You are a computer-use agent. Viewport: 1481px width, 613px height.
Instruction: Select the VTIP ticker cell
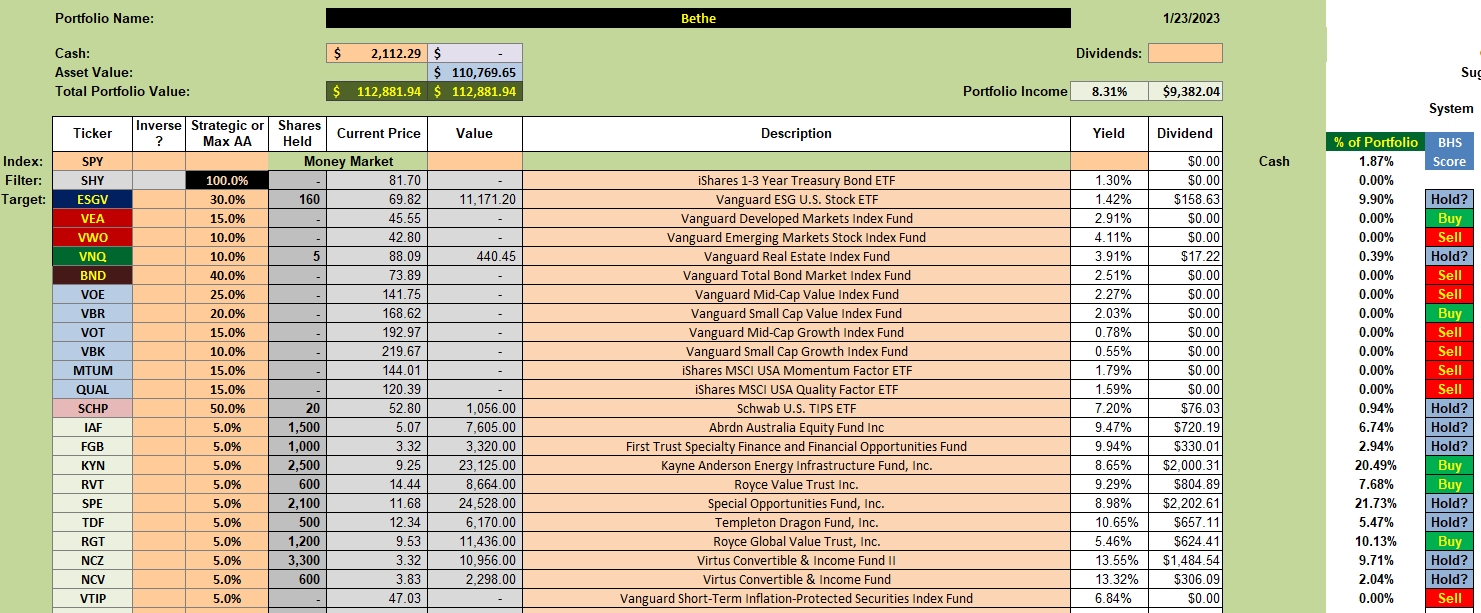coord(93,598)
